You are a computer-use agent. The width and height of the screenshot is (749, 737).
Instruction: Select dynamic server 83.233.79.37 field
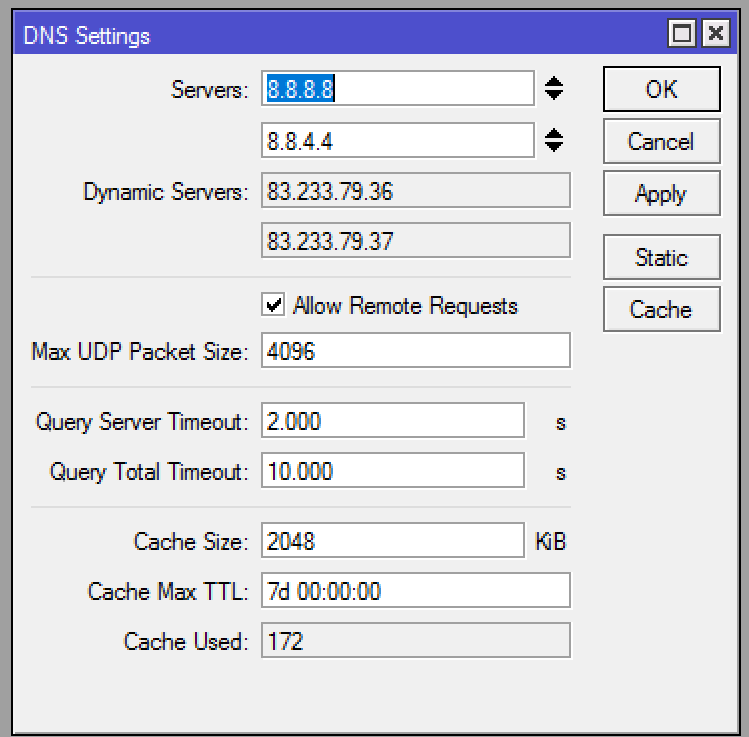[x=416, y=240]
